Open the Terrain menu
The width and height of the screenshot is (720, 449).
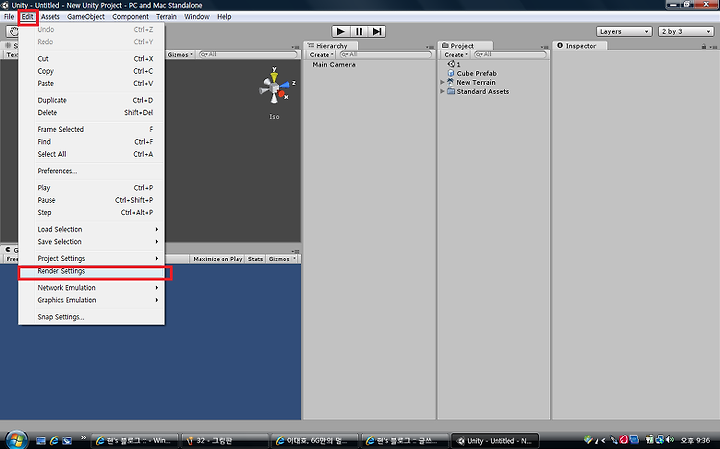(x=166, y=17)
